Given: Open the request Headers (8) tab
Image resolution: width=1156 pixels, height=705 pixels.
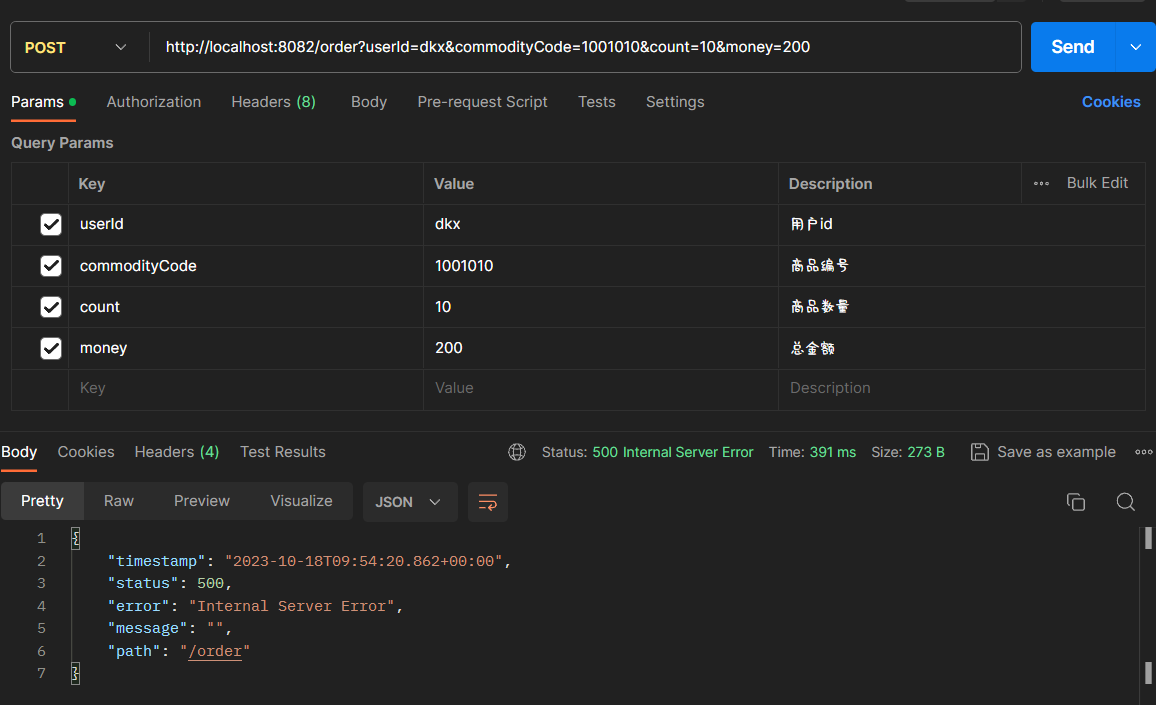Looking at the screenshot, I should [274, 103].
